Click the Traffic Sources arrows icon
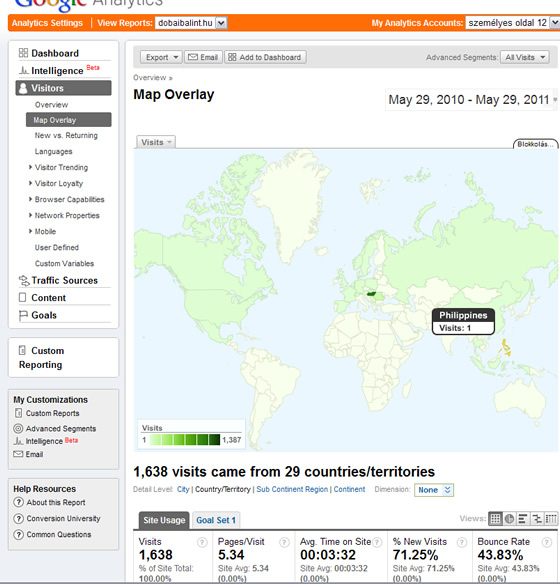The width and height of the screenshot is (560, 584). click(x=24, y=280)
